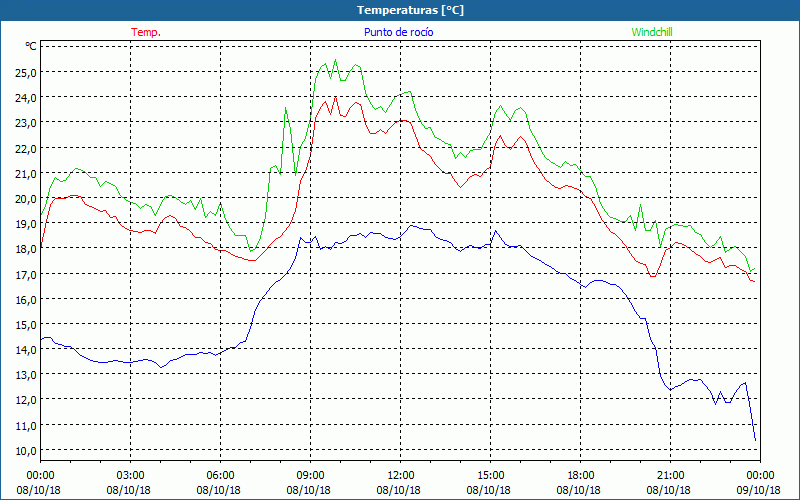Image resolution: width=800 pixels, height=500 pixels.
Task: Click the 15:00 time axis label
Action: 490,476
